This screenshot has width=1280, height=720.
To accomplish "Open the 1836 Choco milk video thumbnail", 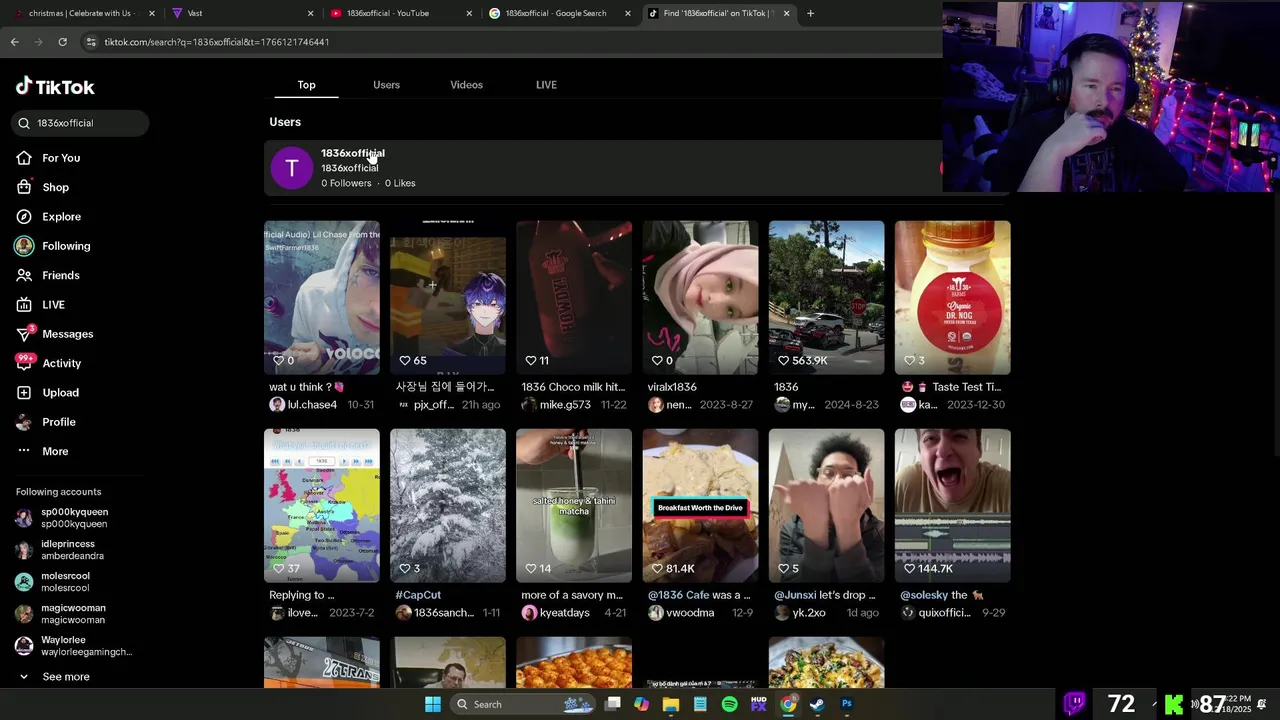I will [x=574, y=297].
